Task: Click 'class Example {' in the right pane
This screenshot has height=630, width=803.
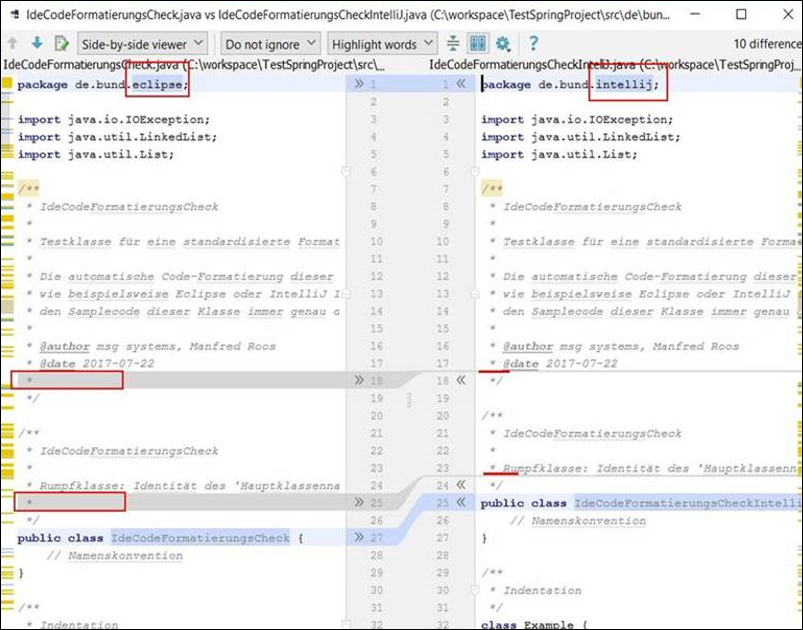Action: click(x=534, y=624)
